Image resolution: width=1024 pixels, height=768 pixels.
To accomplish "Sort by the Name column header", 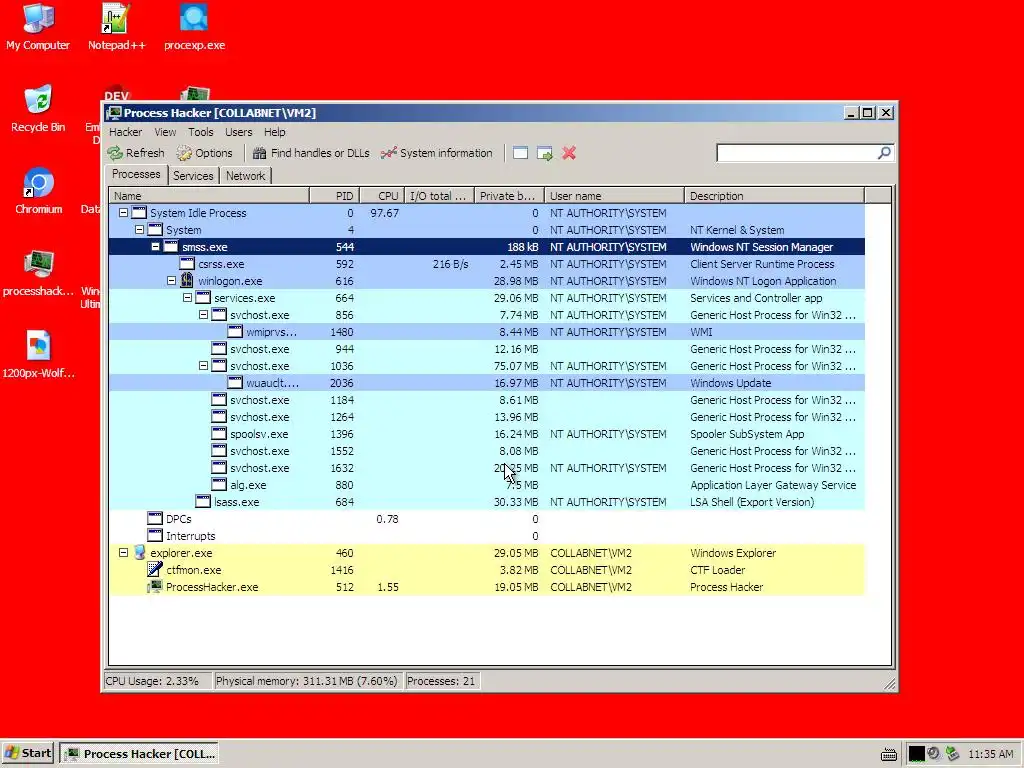I will coord(209,196).
